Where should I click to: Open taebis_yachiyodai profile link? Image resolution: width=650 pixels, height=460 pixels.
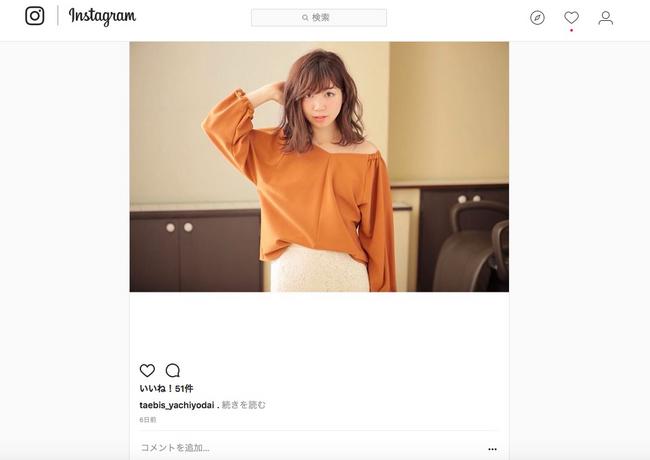(x=177, y=405)
